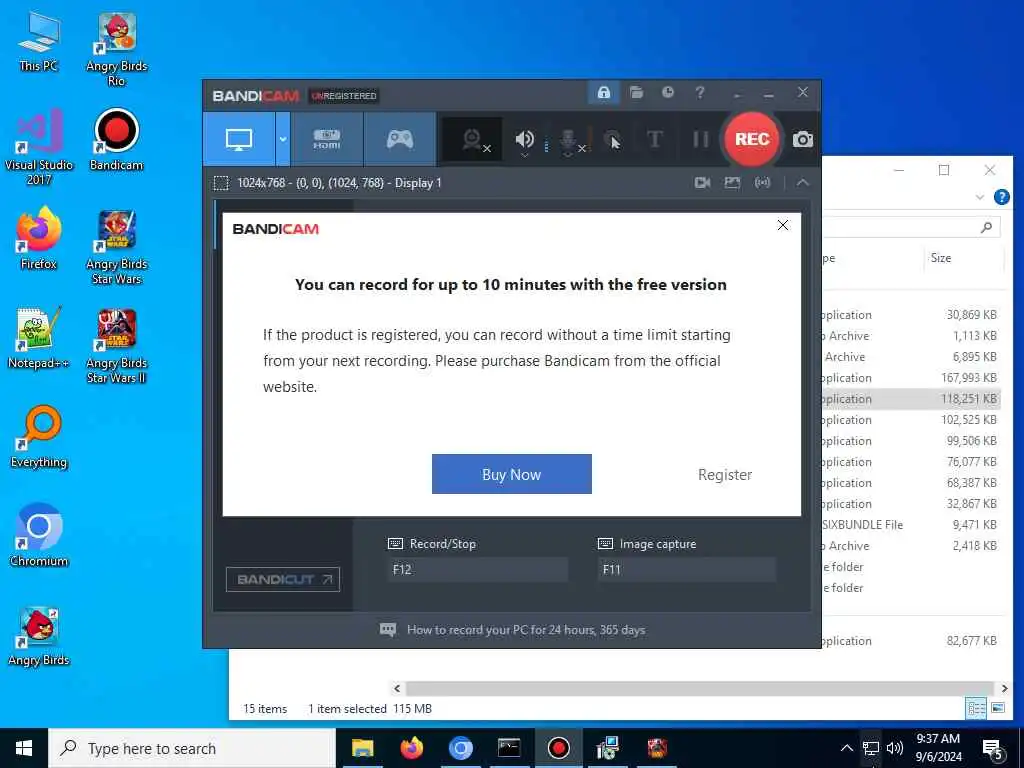This screenshot has height=768, width=1024.
Task: Toggle microphone recording icon
Action: 569,140
